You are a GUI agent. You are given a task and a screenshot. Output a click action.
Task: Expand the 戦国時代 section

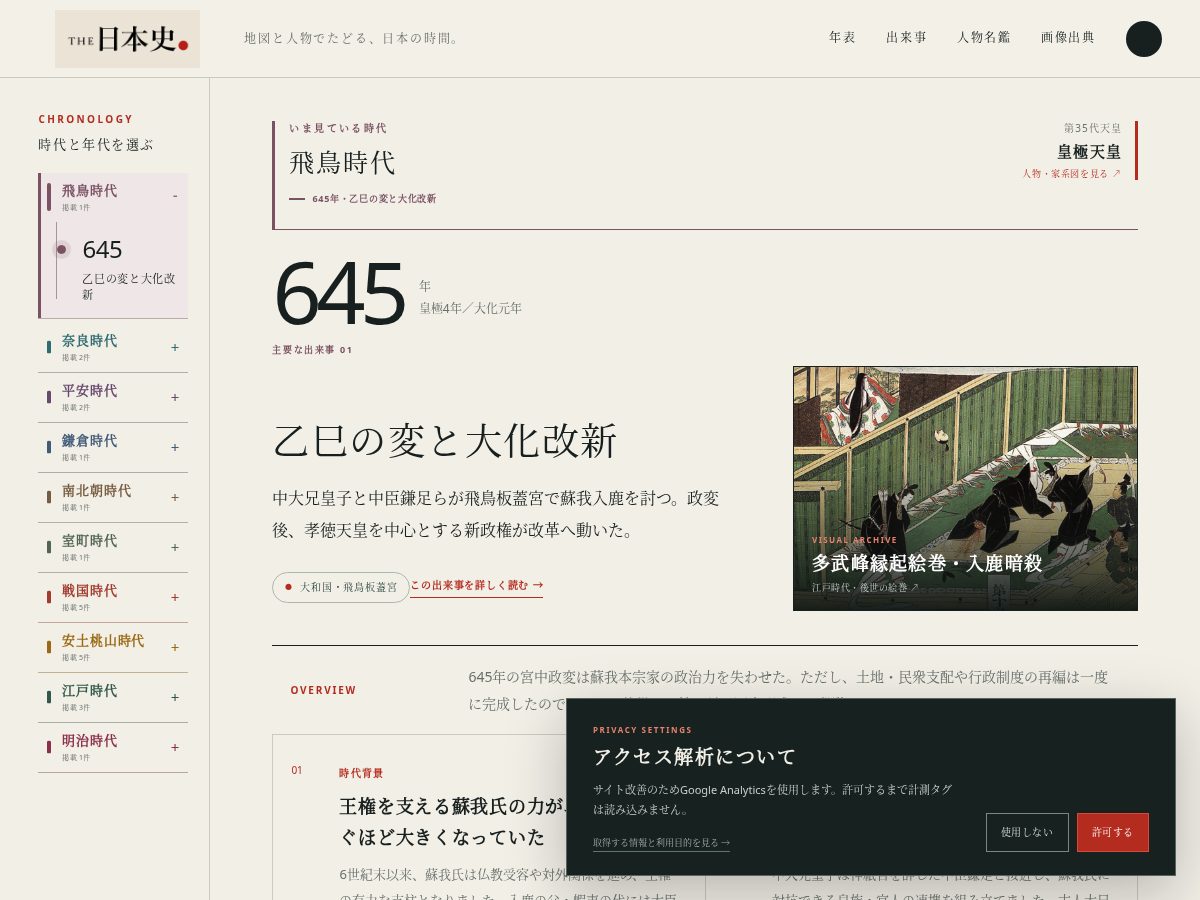(113, 597)
